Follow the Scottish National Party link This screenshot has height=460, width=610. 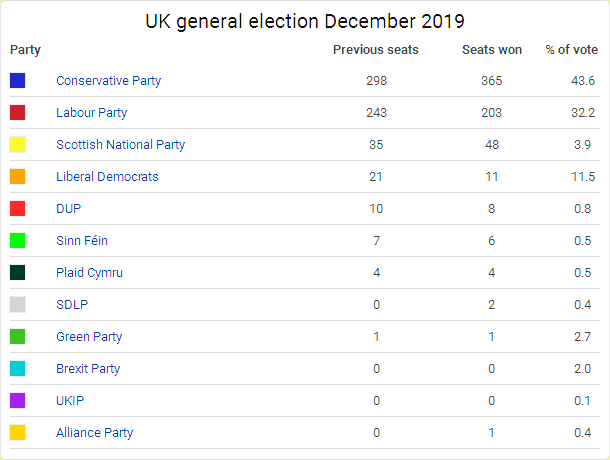coord(121,144)
